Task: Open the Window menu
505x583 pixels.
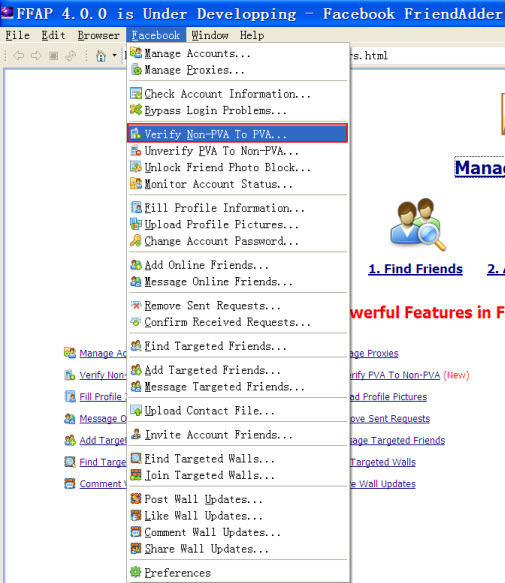Action: 210,35
